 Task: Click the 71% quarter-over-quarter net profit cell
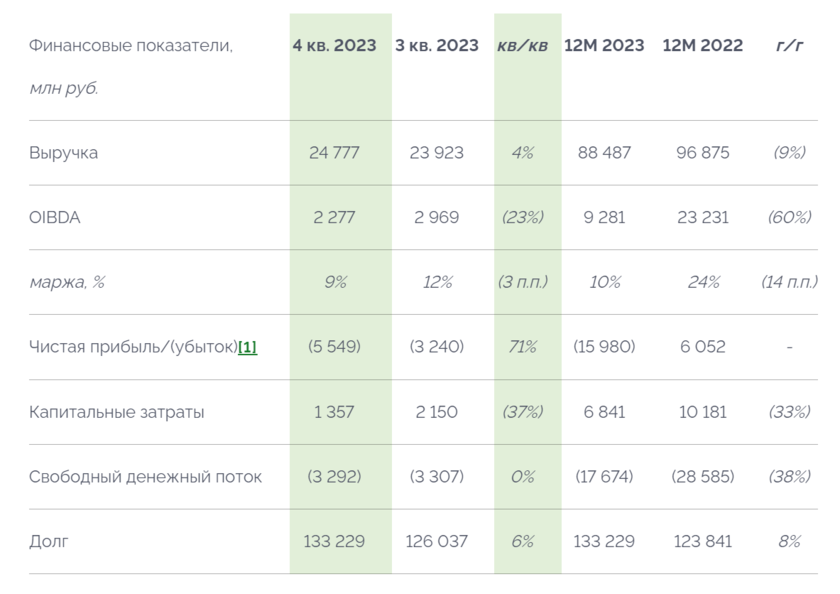[x=522, y=347]
